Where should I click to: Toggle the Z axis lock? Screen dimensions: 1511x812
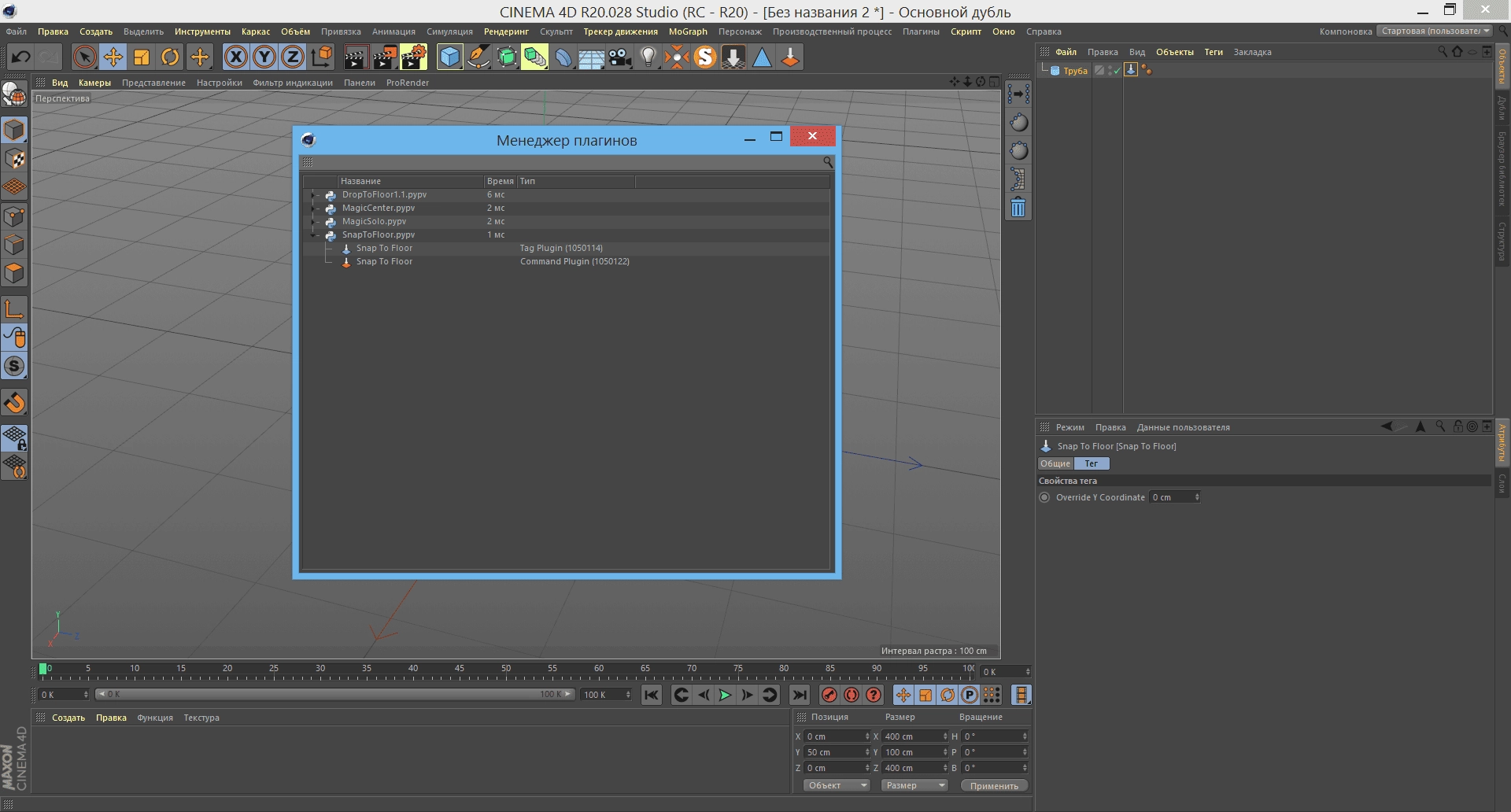tap(293, 57)
